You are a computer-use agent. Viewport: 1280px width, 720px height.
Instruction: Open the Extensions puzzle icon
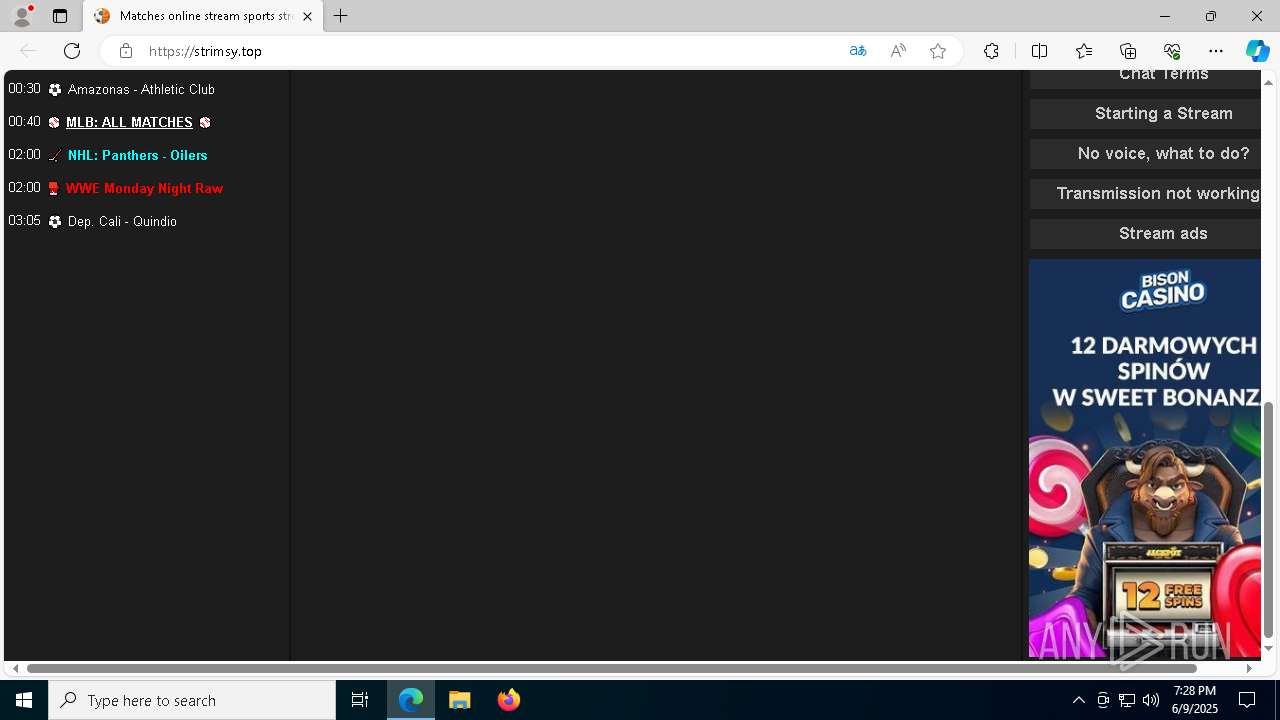[991, 51]
